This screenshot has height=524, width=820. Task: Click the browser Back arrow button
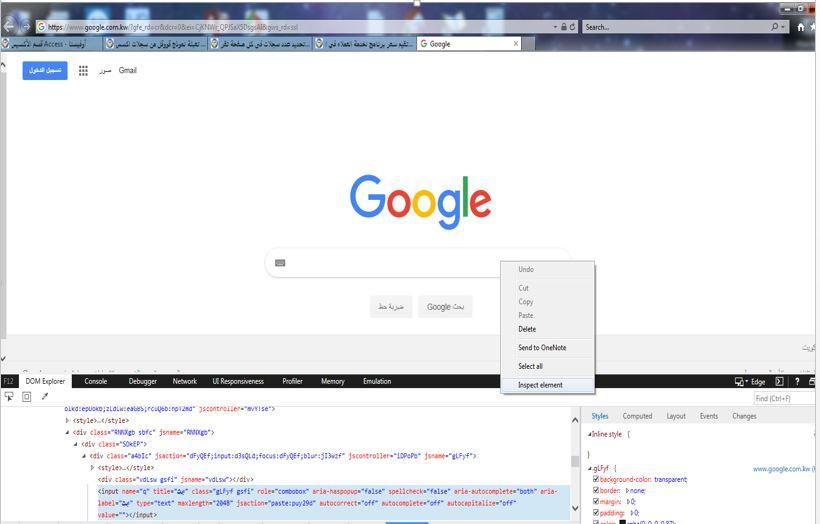[9, 26]
